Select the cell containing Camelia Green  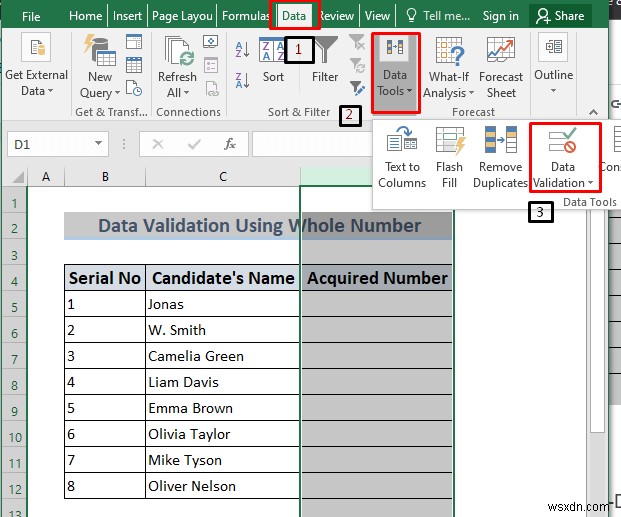[223, 356]
